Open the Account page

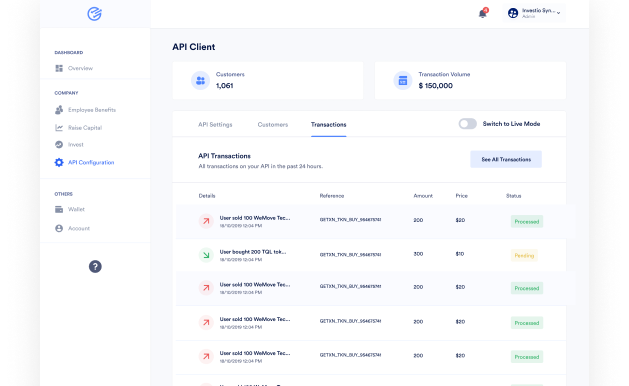coord(79,228)
